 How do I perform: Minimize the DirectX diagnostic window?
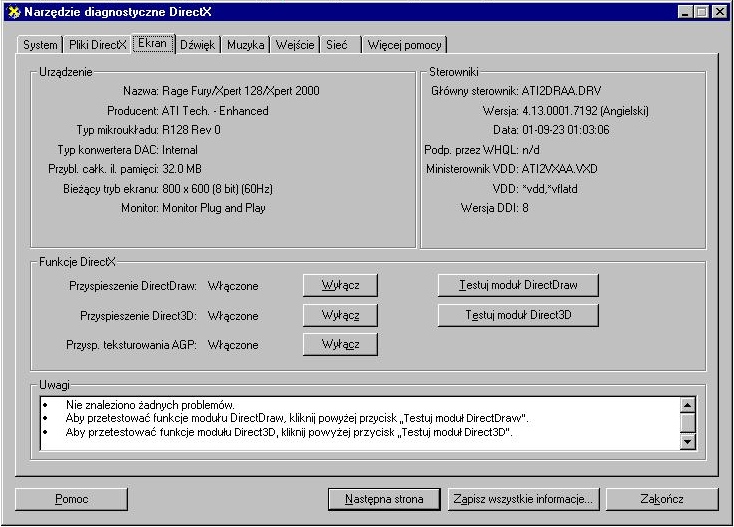tap(685, 12)
